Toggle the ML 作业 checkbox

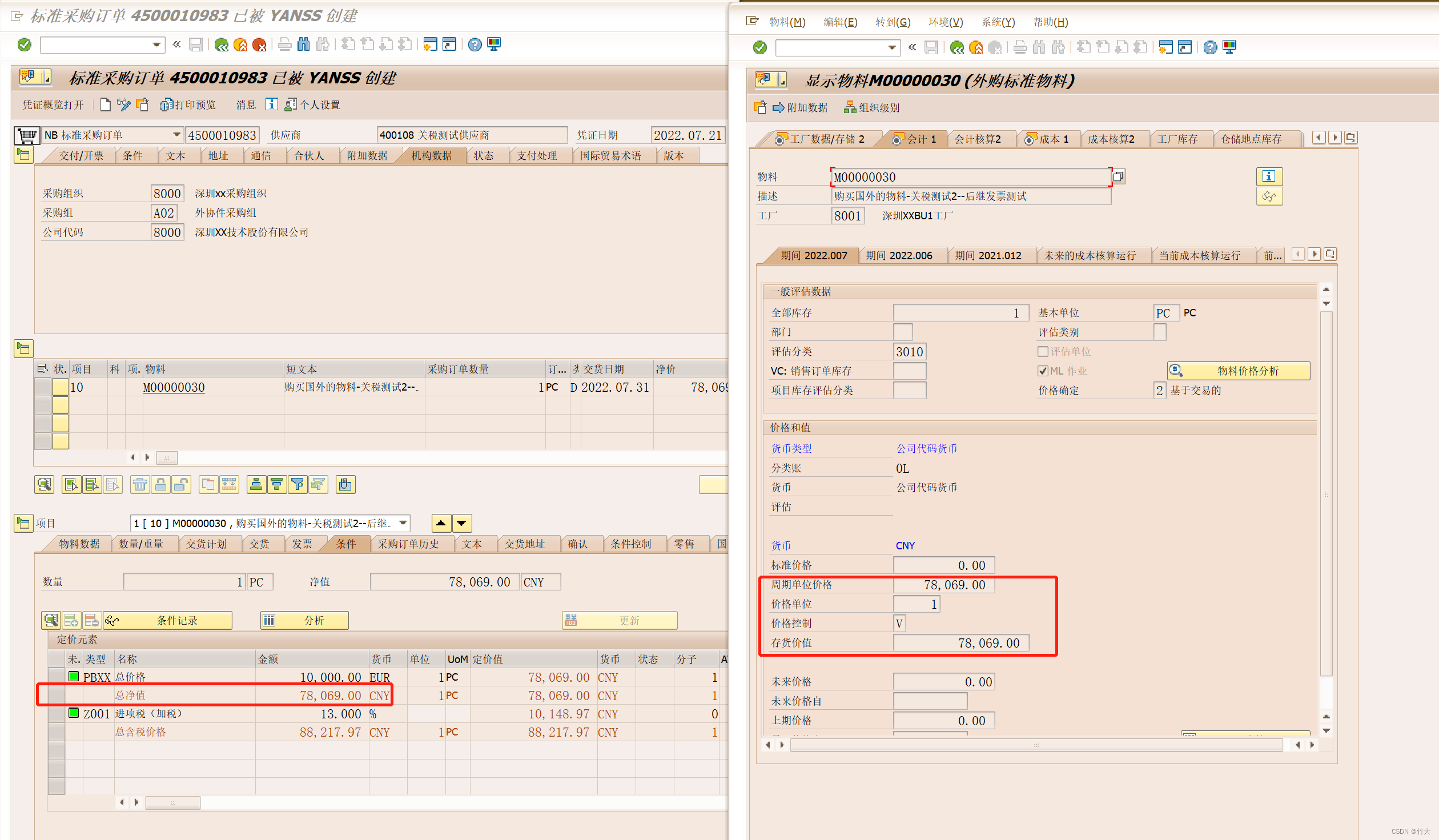coord(1043,371)
